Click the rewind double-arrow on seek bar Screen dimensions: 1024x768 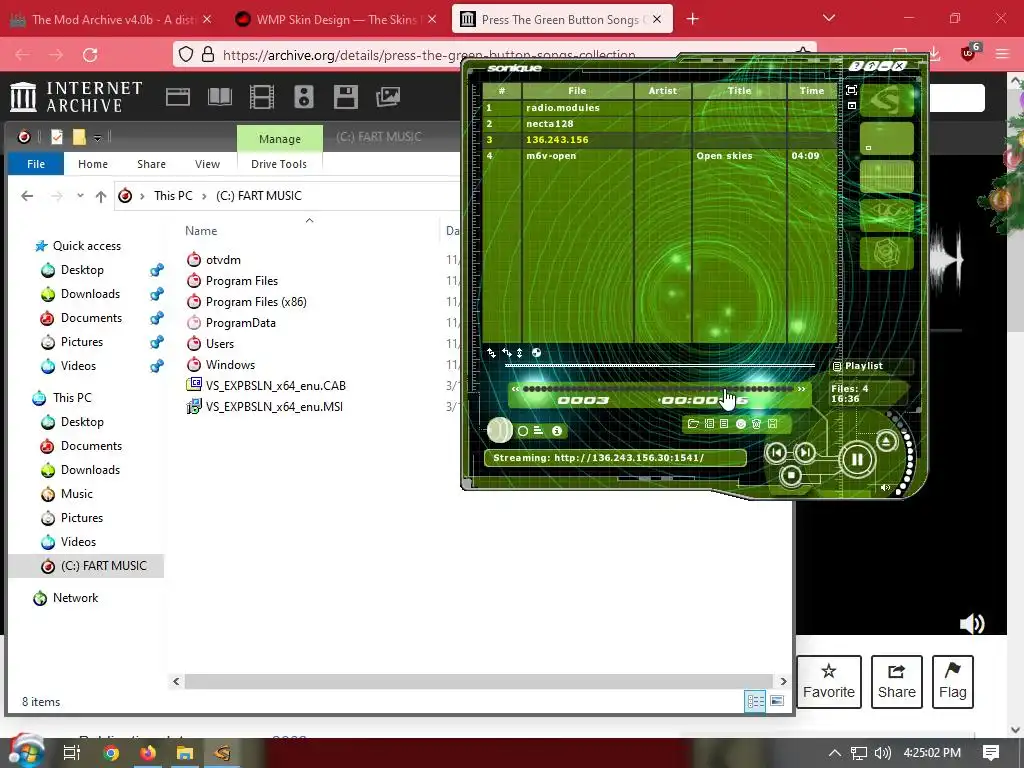tap(515, 389)
